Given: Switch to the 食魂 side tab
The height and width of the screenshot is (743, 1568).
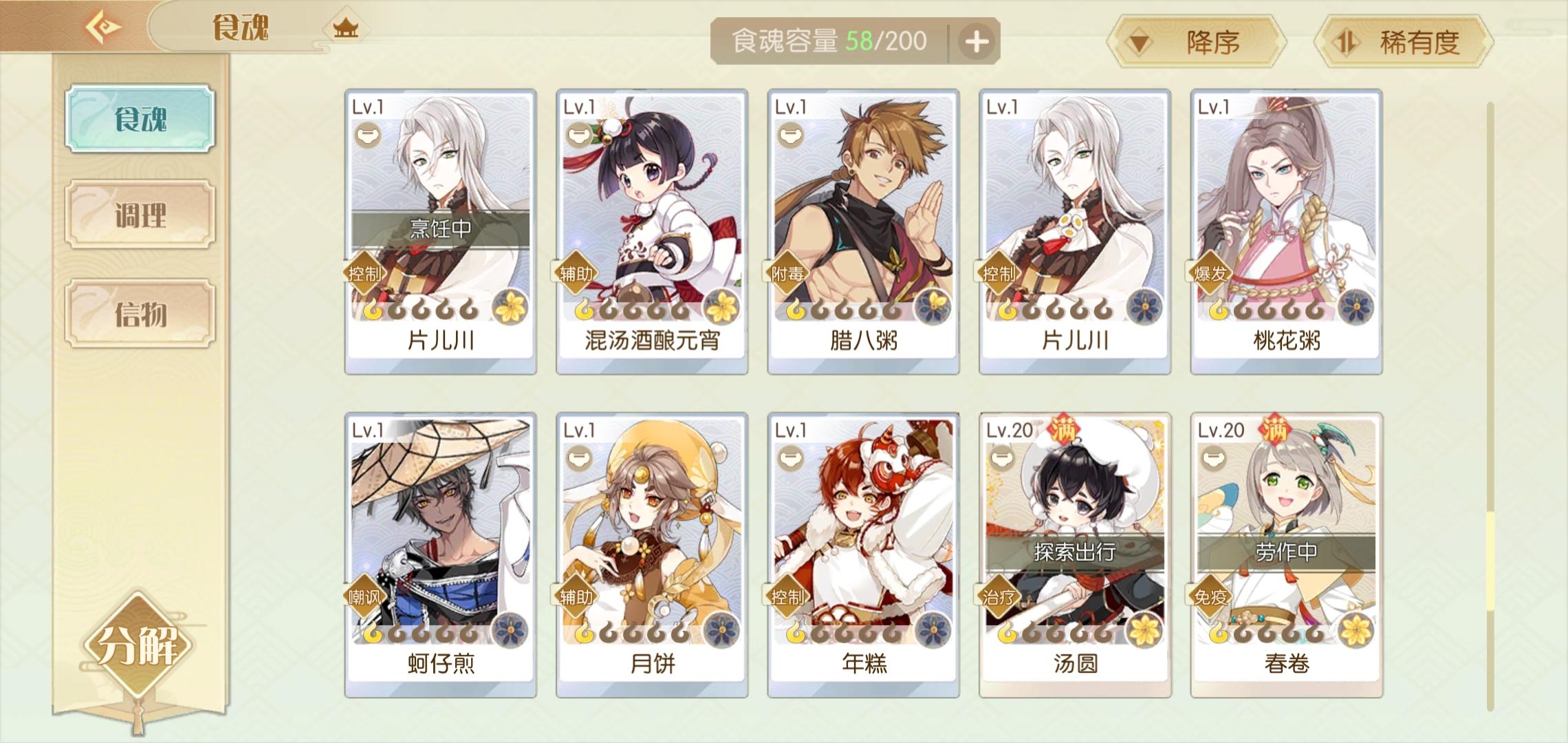Looking at the screenshot, I should point(140,119).
